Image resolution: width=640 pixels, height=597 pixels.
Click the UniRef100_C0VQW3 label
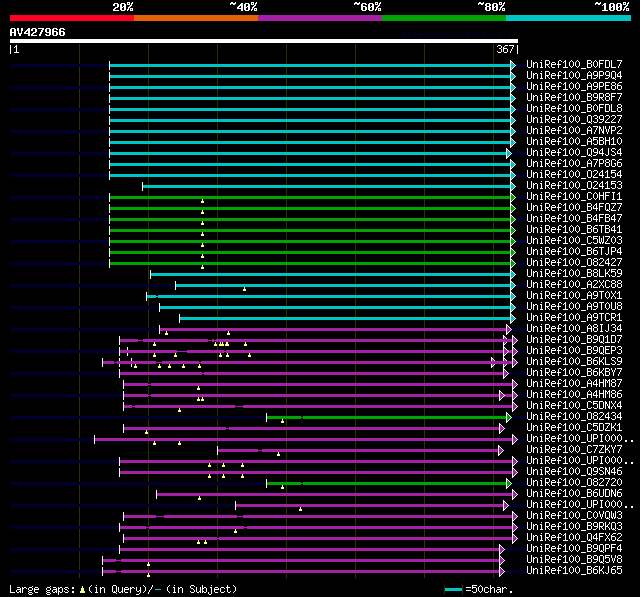pos(574,516)
